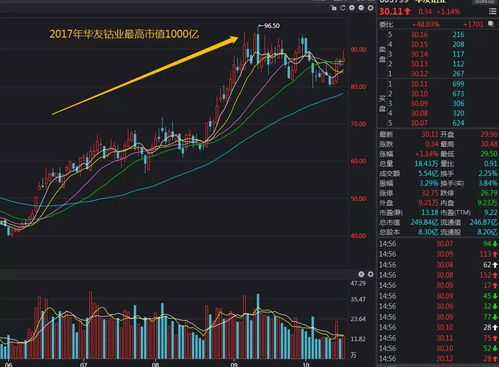Image resolution: width=499 pixels, height=367 pixels.
Task: Click the 外盘 value 9.21万
Action: point(428,203)
